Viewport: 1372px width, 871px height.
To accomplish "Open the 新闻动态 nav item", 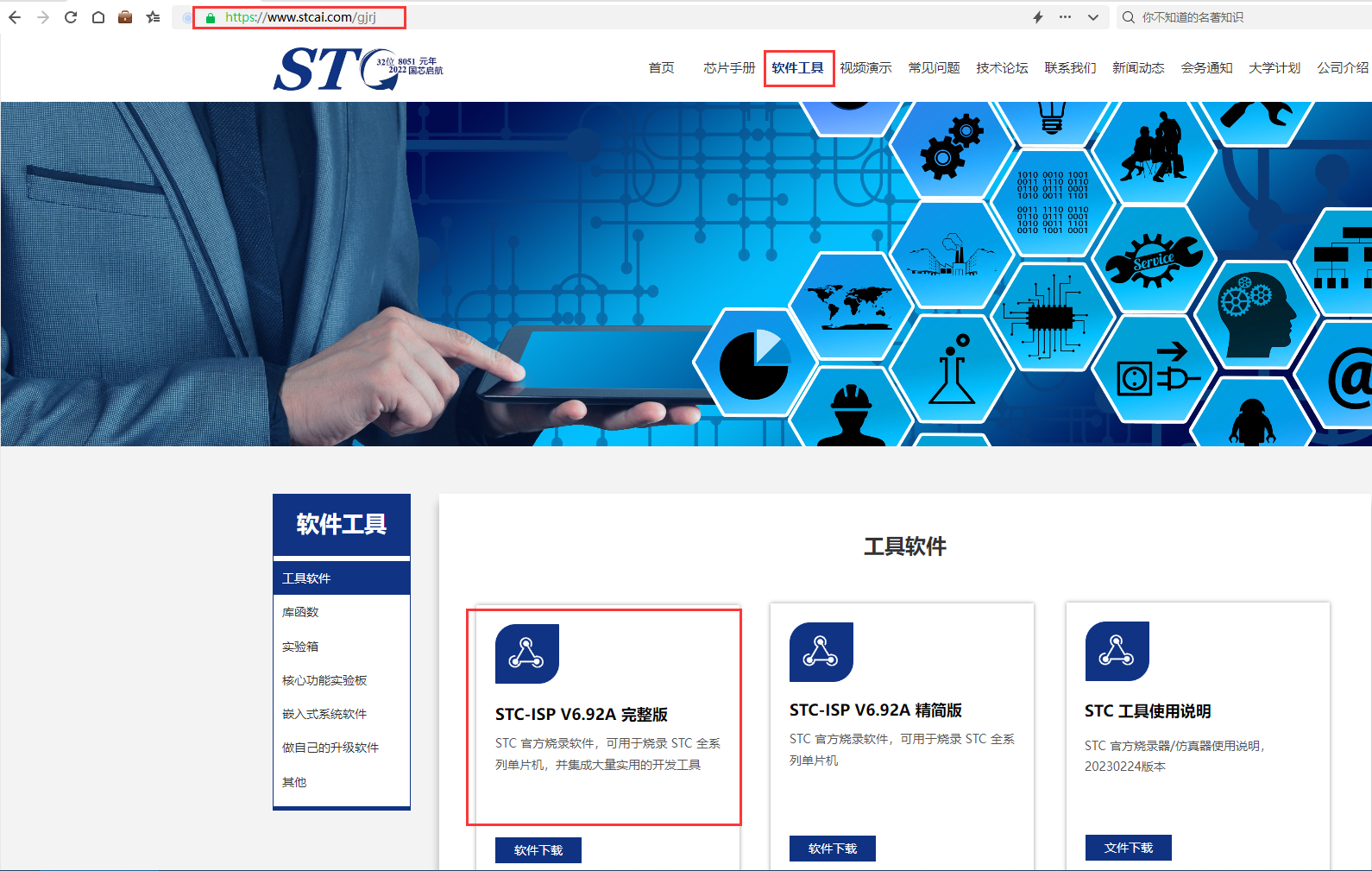I will pyautogui.click(x=1138, y=68).
